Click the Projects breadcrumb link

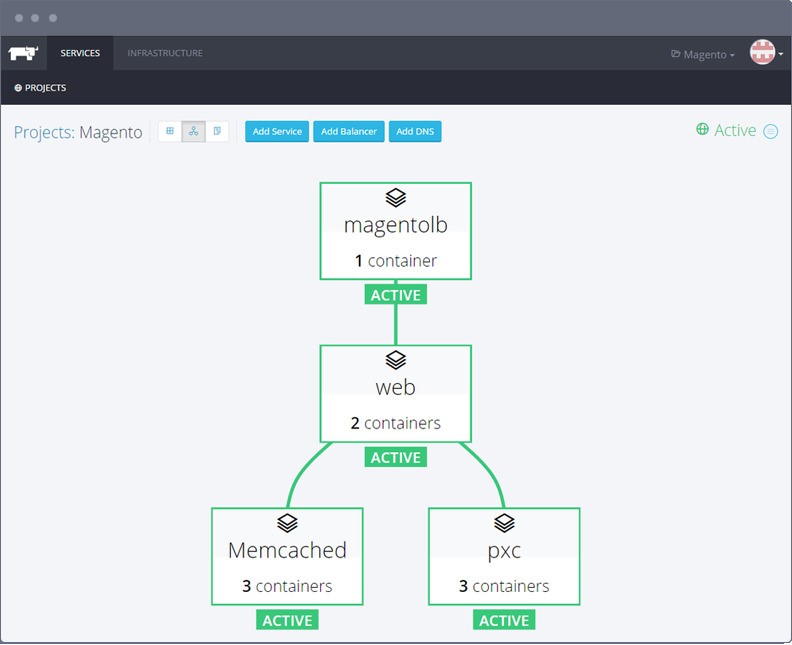(x=42, y=132)
